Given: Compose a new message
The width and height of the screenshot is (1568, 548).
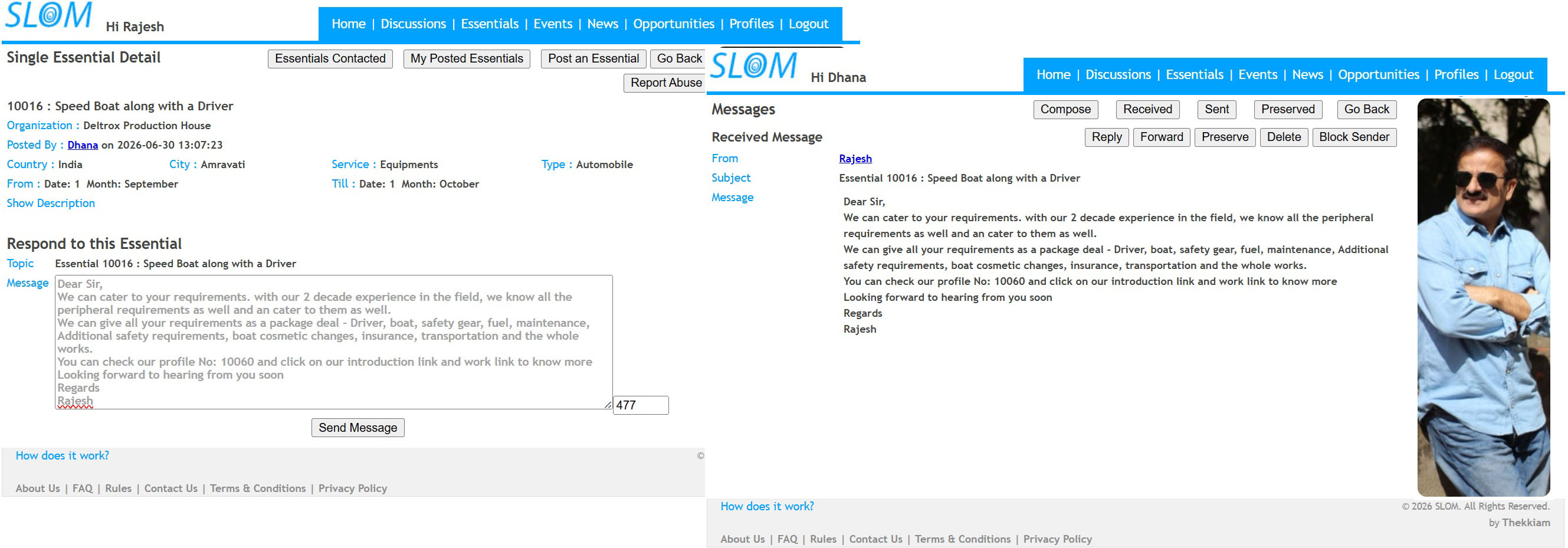Looking at the screenshot, I should [x=1065, y=110].
